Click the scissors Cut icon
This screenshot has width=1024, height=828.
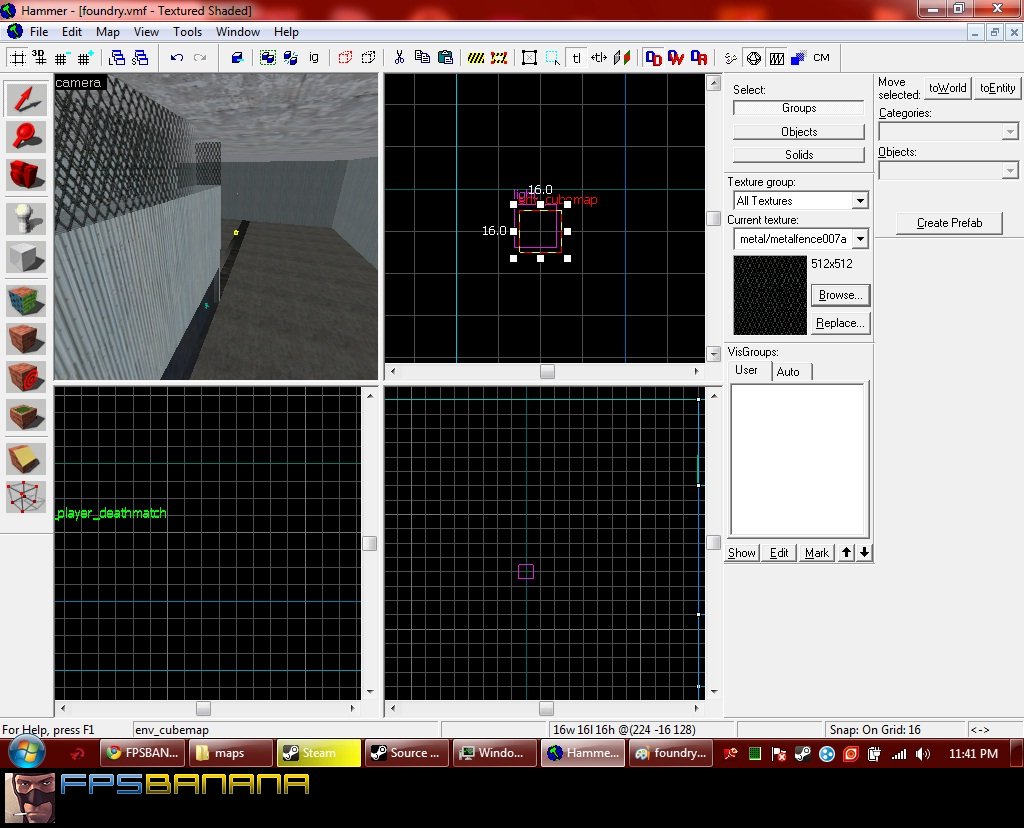pos(399,58)
